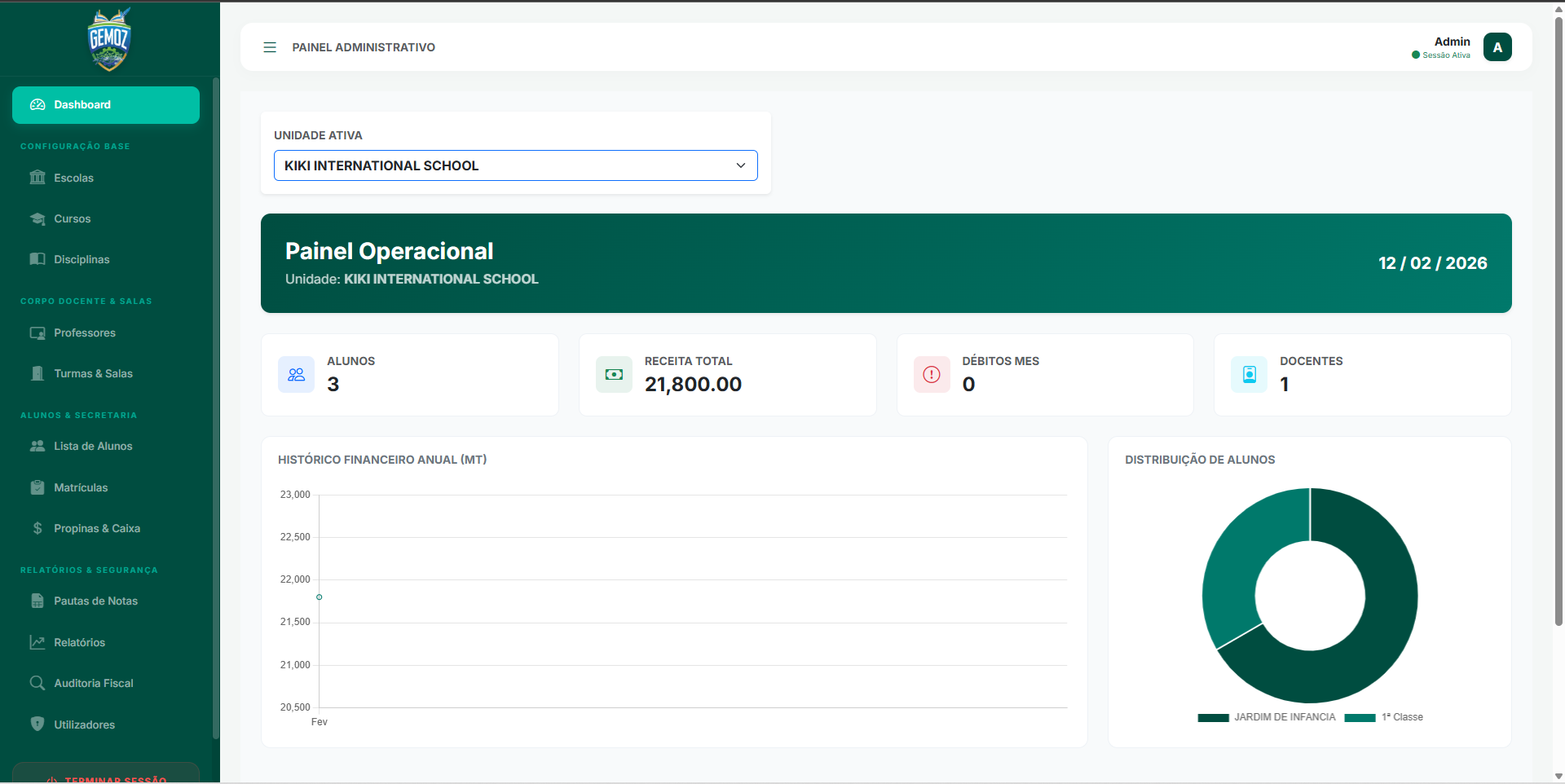Navigate to Matrículas section
The image size is (1565, 784).
80,487
